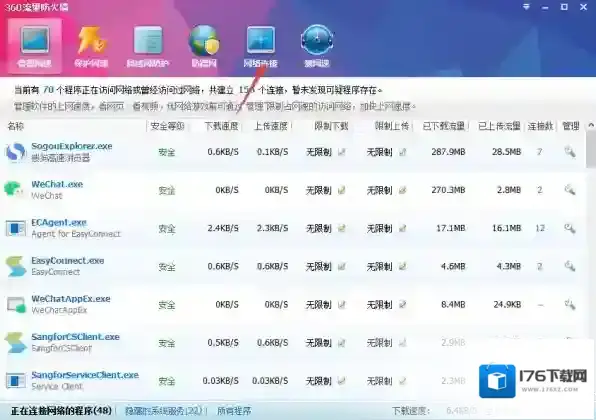Click the 270.3MB downloaded value

coord(448,190)
